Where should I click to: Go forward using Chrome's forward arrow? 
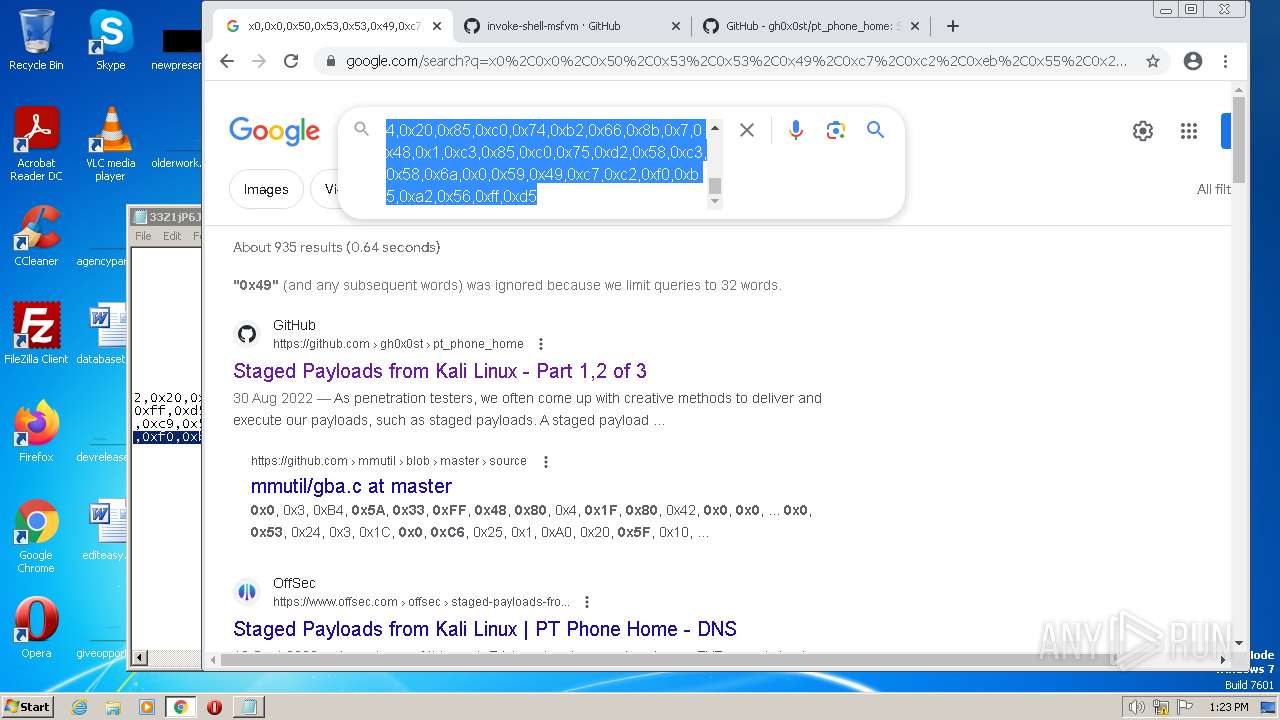click(259, 61)
